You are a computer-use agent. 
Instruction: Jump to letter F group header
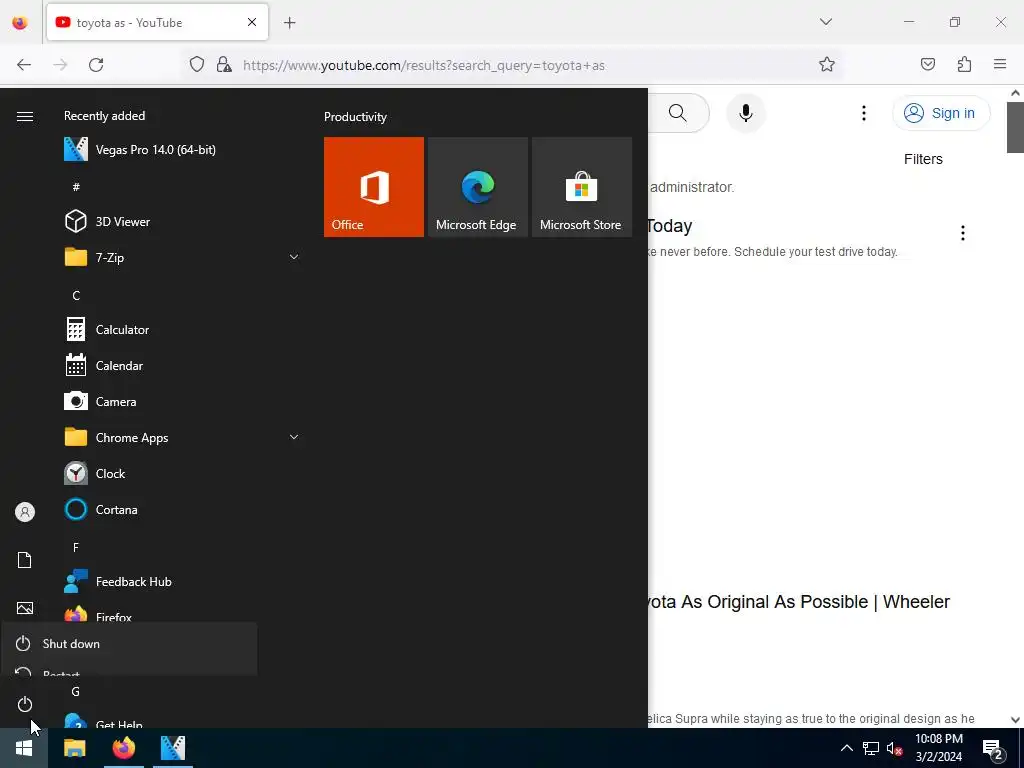76,547
